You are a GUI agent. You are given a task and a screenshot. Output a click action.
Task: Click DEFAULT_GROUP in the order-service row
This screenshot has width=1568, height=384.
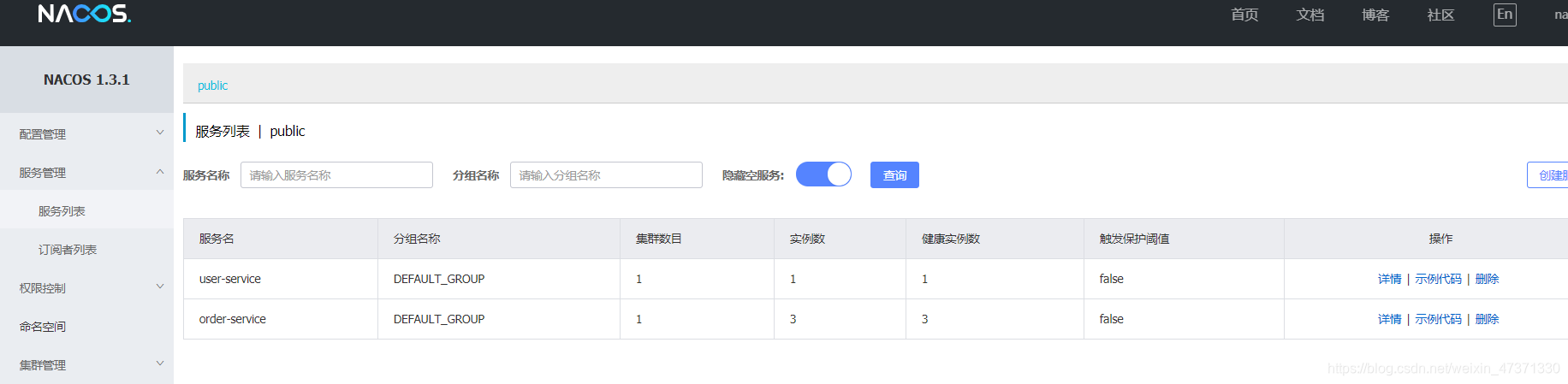439,319
